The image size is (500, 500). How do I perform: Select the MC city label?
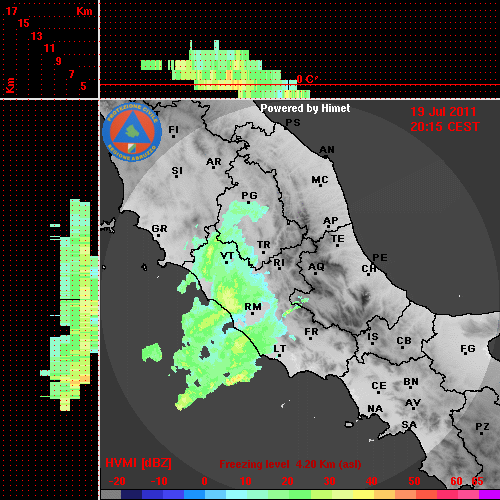(x=320, y=180)
